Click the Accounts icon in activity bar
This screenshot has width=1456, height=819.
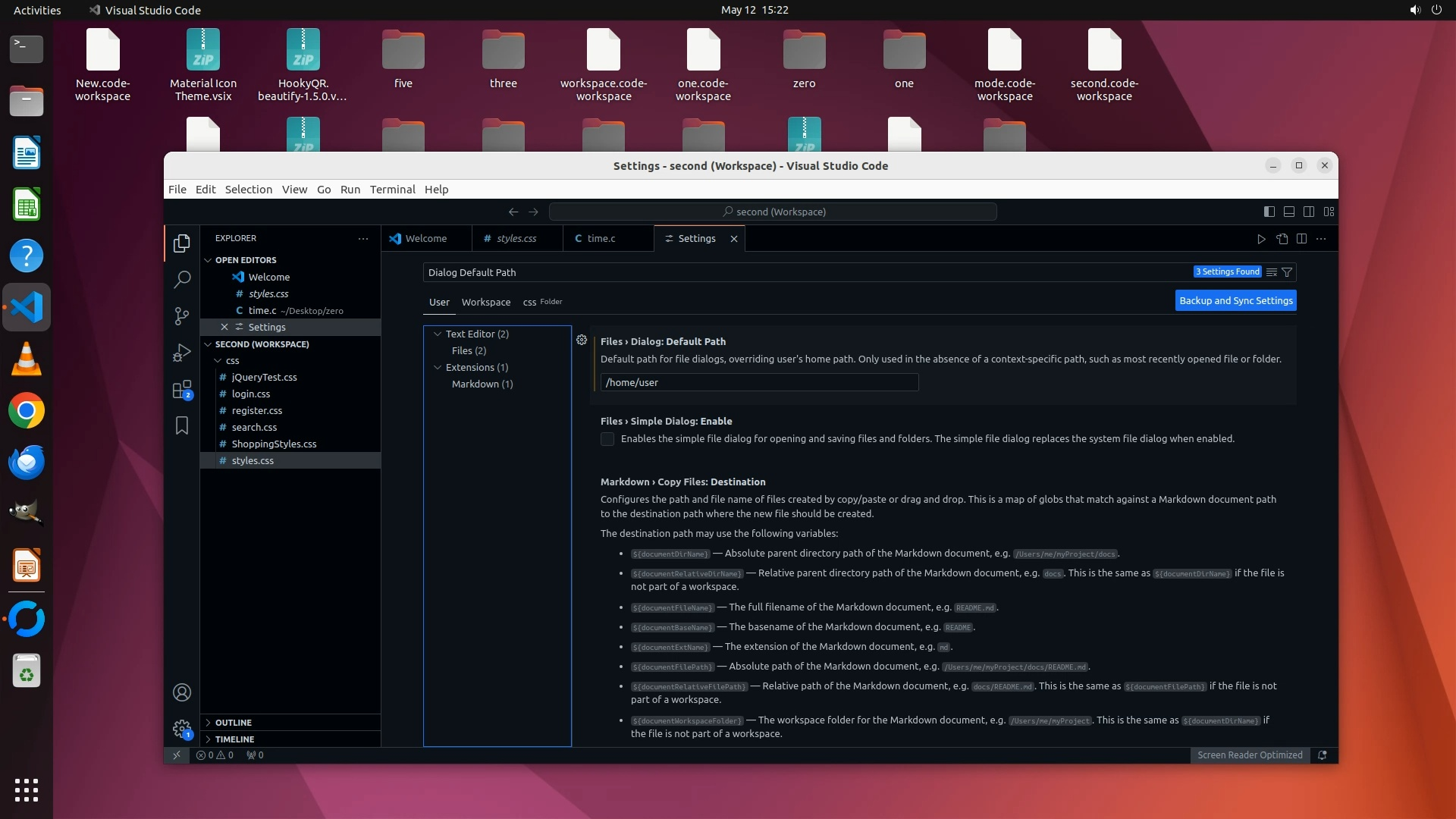tap(182, 692)
